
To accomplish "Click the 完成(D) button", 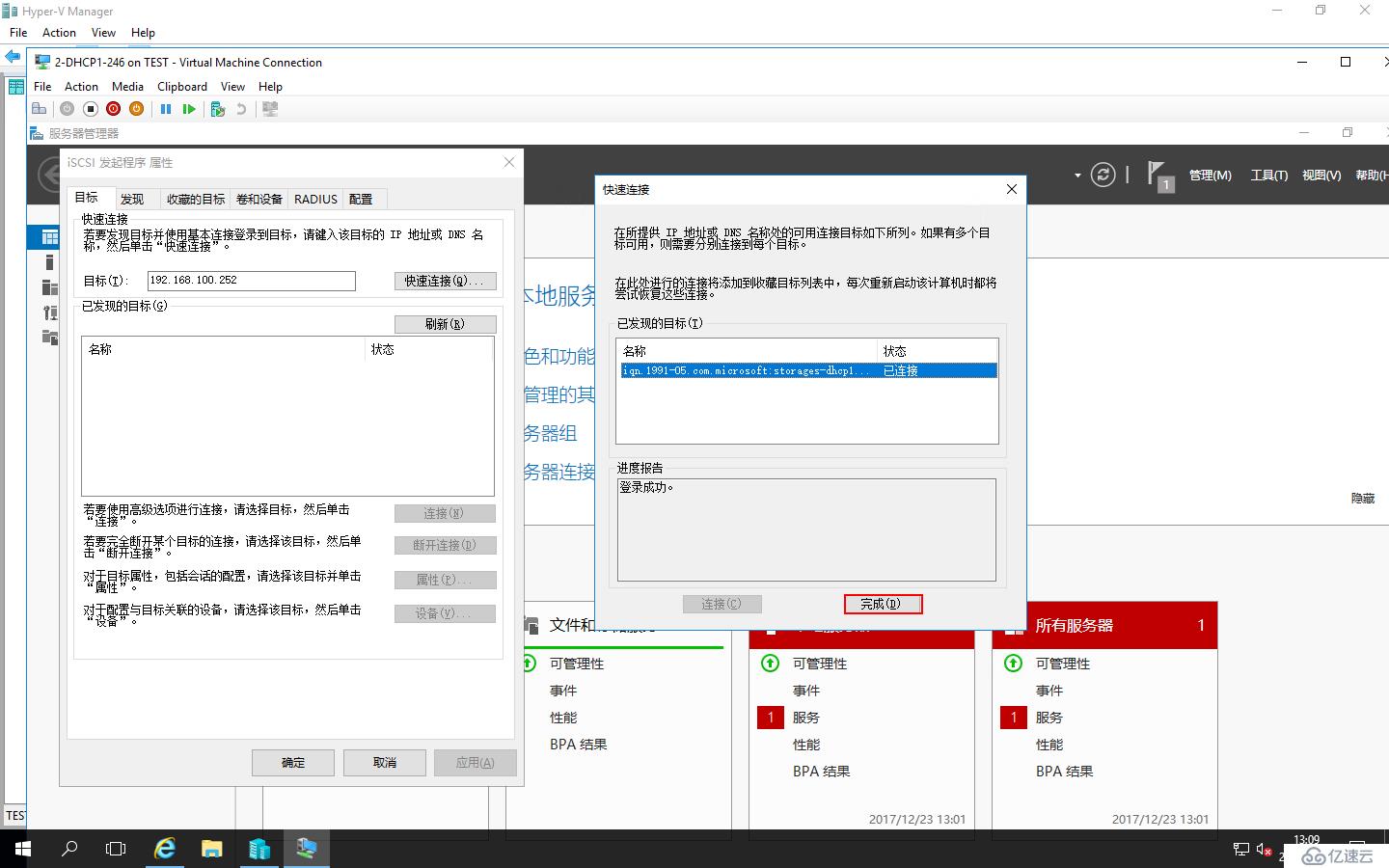I will (x=883, y=604).
